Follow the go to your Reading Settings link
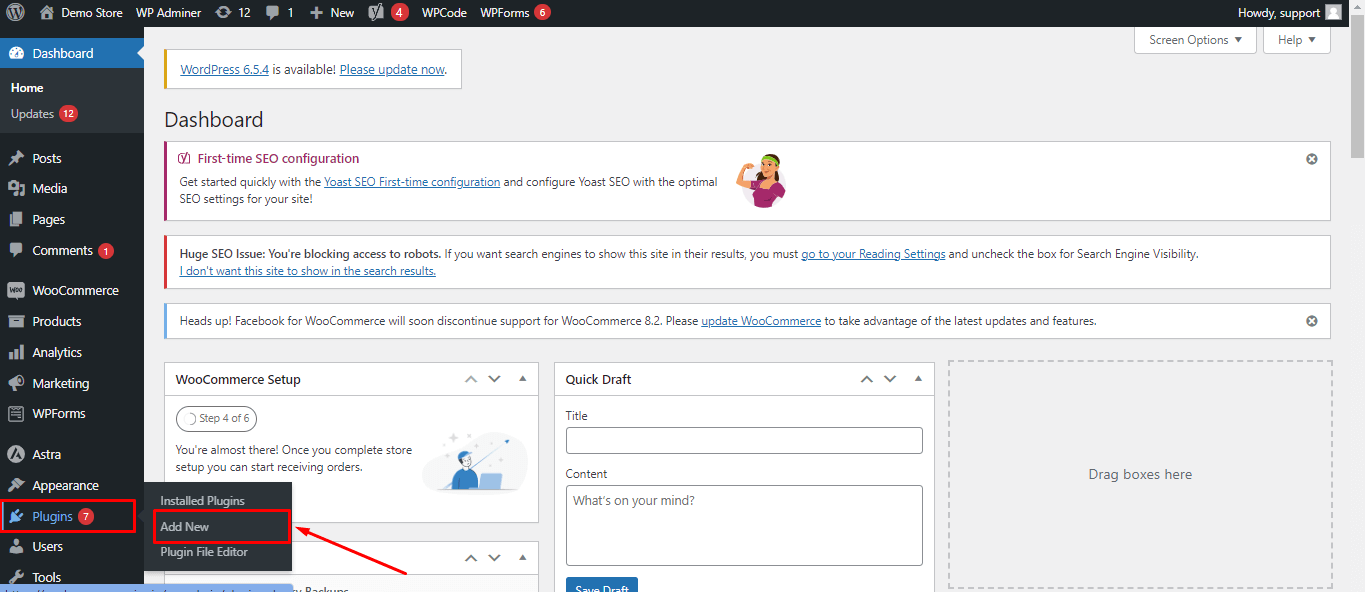Image resolution: width=1365 pixels, height=592 pixels. 873,254
